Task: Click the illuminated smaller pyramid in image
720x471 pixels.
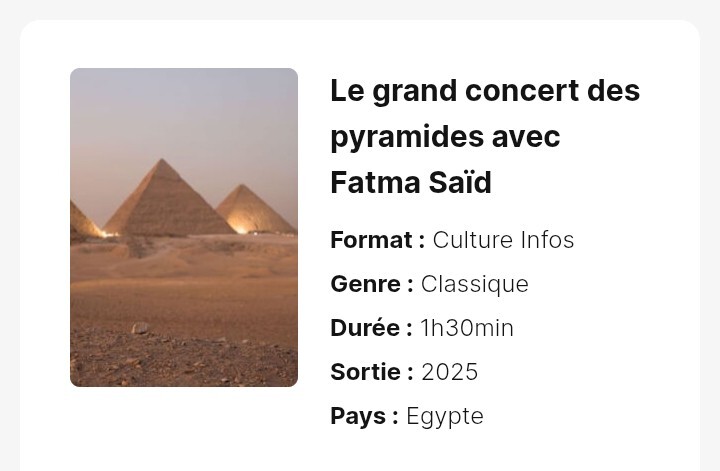Action: pos(253,211)
